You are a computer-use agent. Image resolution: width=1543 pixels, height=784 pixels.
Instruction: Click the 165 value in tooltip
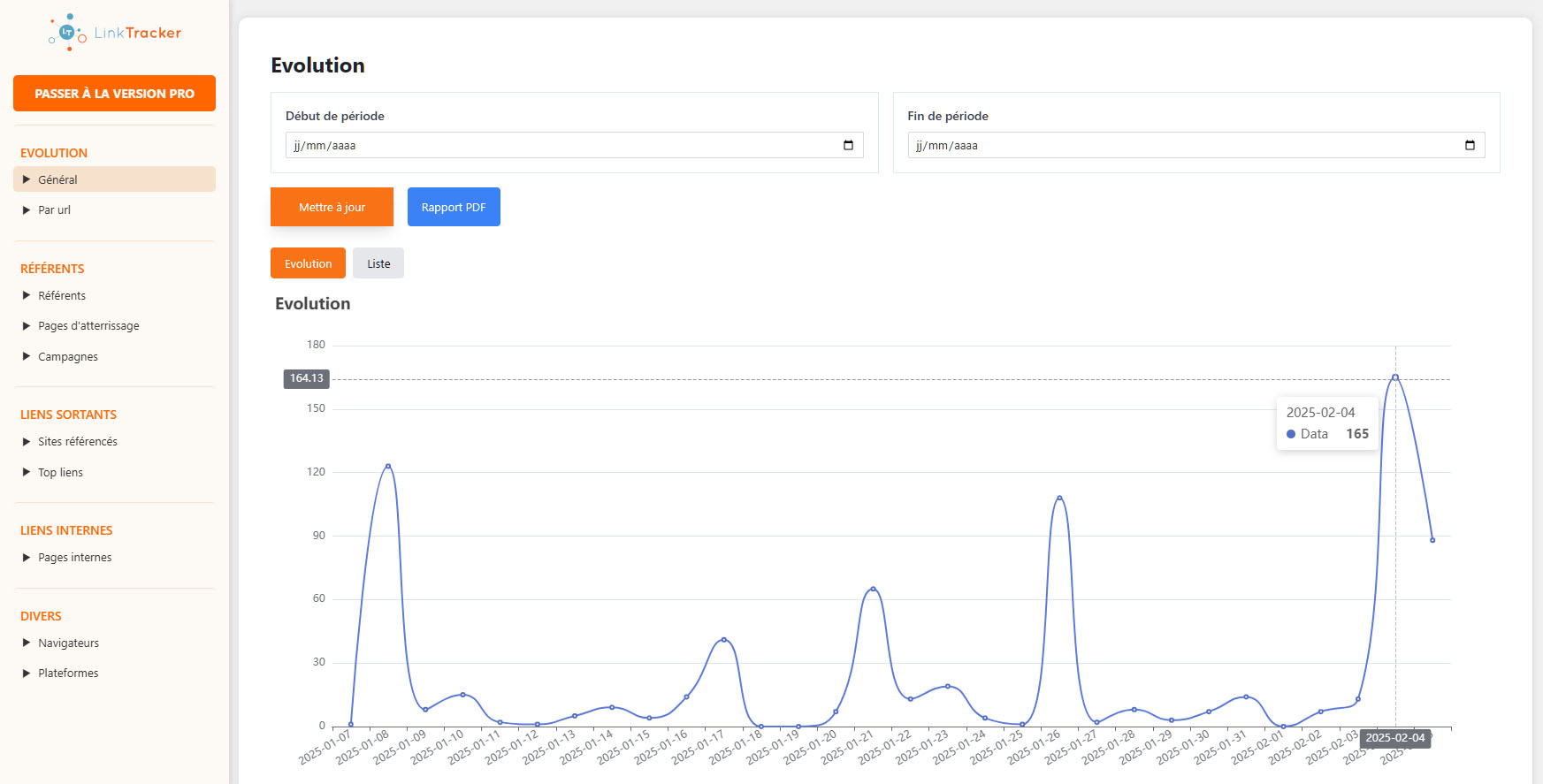[1357, 434]
